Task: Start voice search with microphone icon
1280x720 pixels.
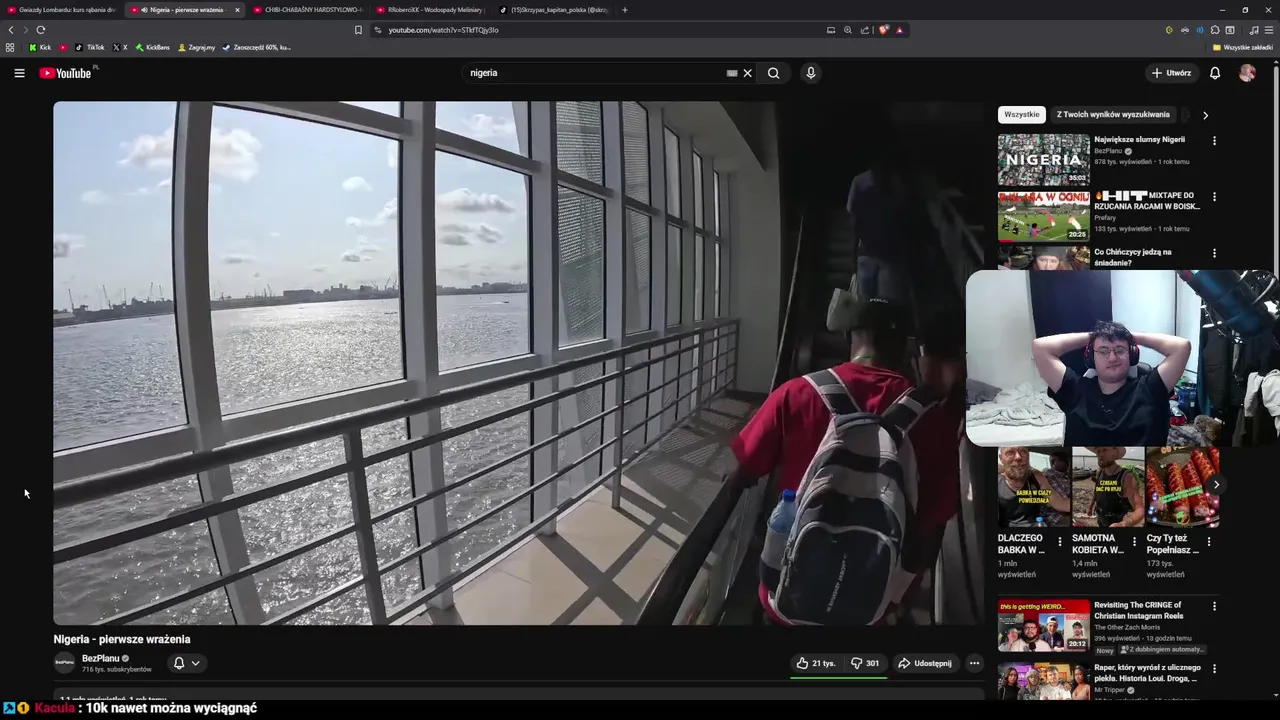Action: tap(811, 73)
